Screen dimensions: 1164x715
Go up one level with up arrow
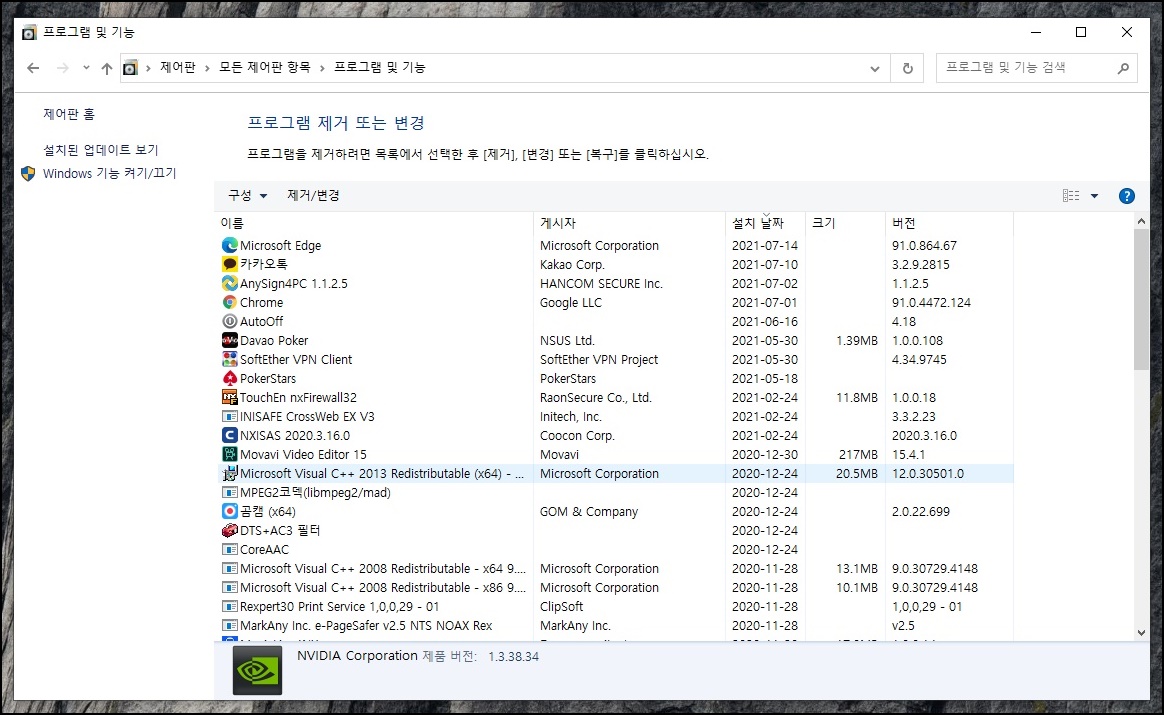[x=107, y=68]
